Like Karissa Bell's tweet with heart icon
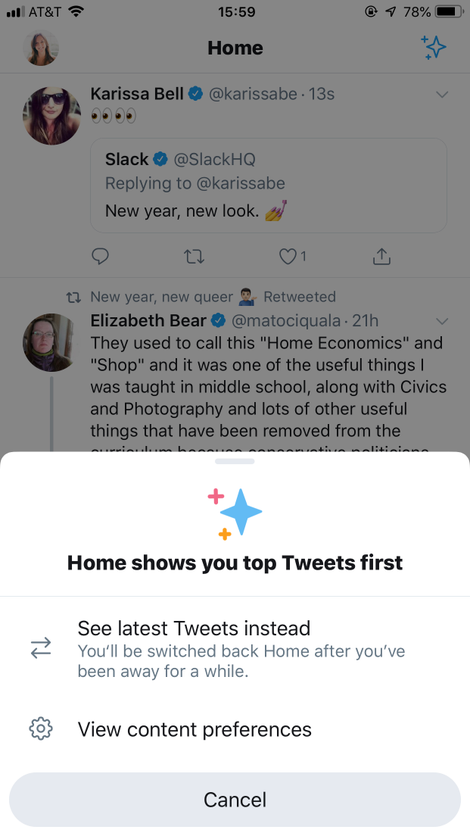 click(x=288, y=257)
